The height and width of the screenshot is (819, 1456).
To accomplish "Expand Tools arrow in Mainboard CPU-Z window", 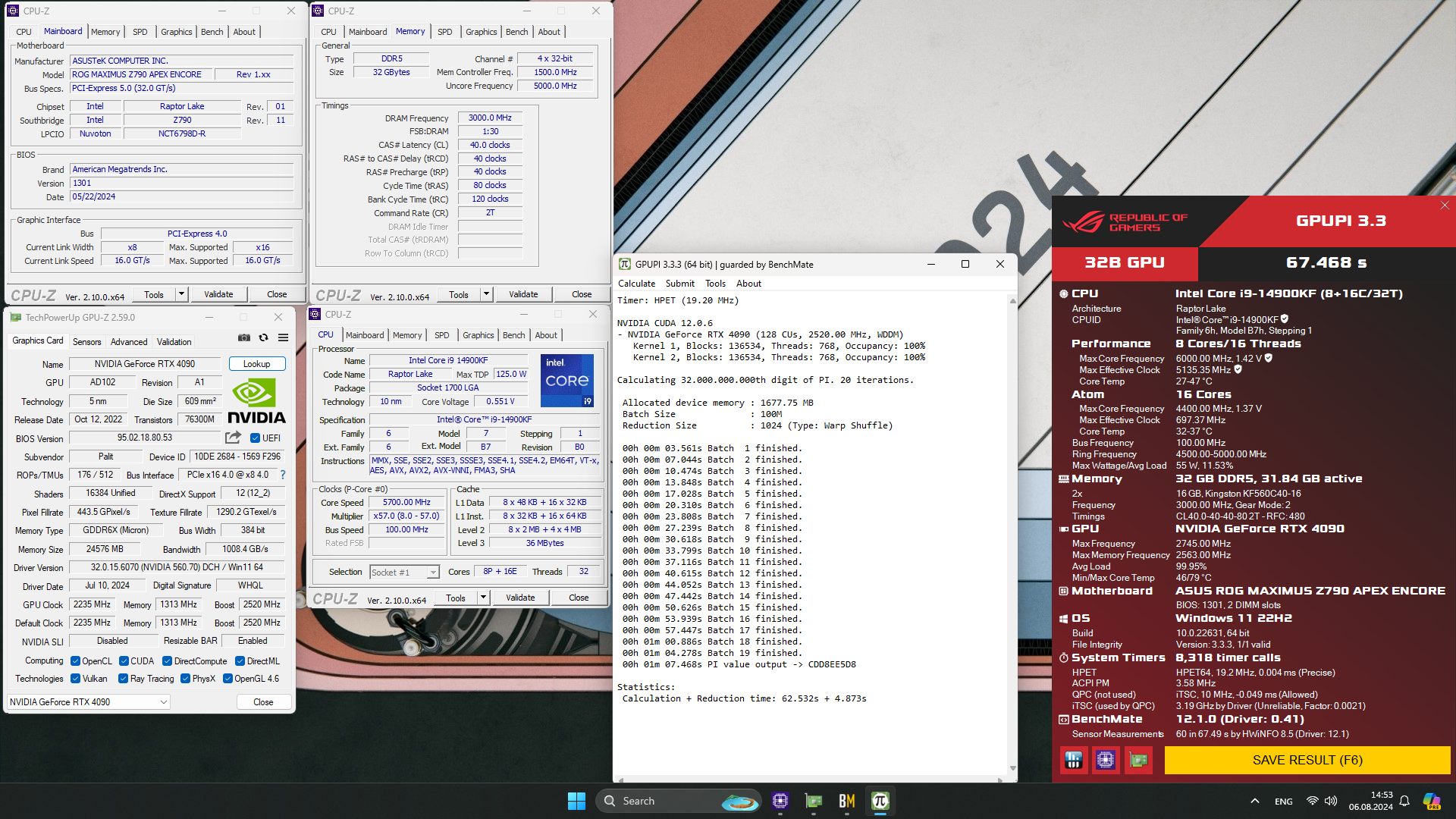I will (x=181, y=294).
